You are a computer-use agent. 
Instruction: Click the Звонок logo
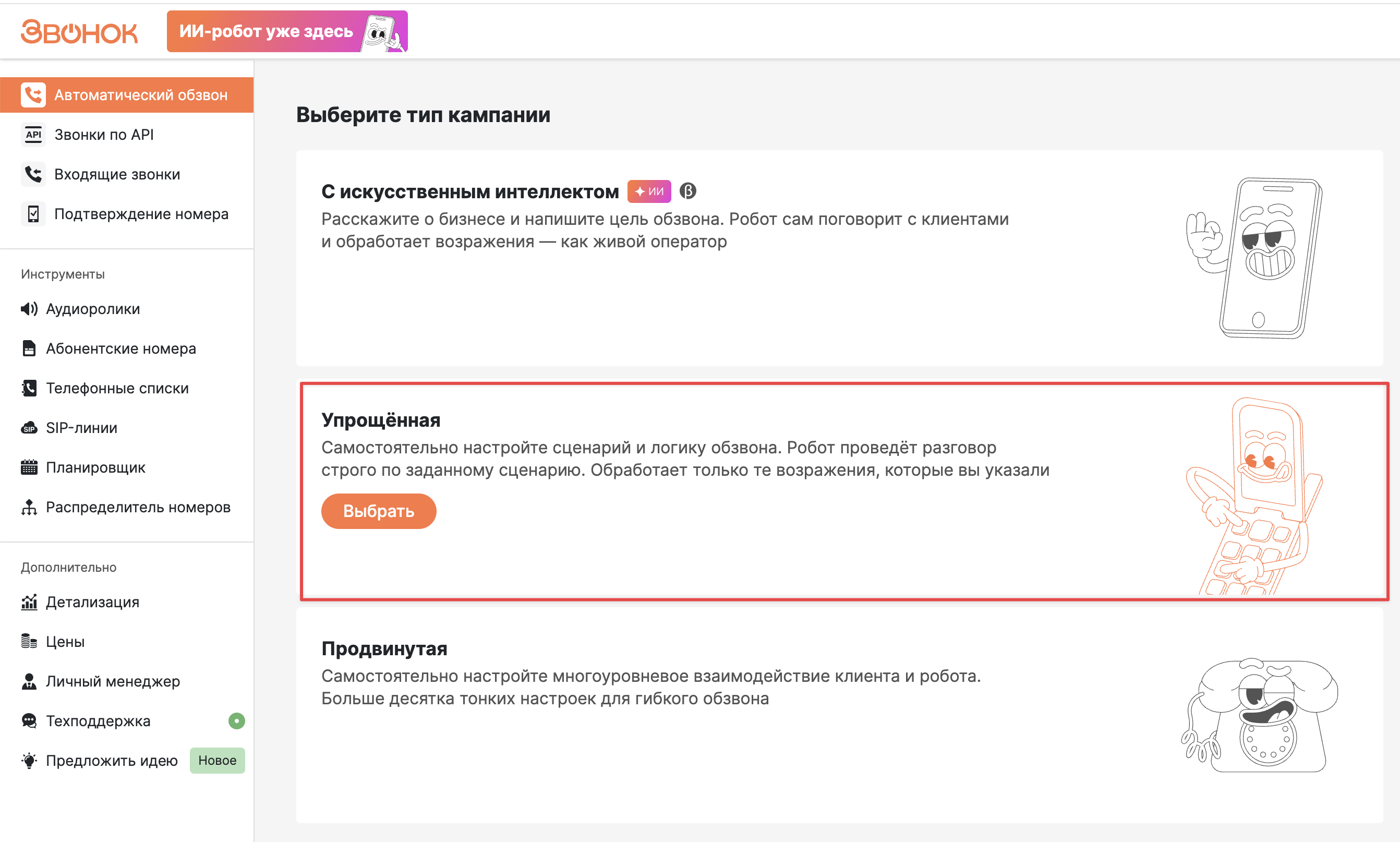coord(79,32)
